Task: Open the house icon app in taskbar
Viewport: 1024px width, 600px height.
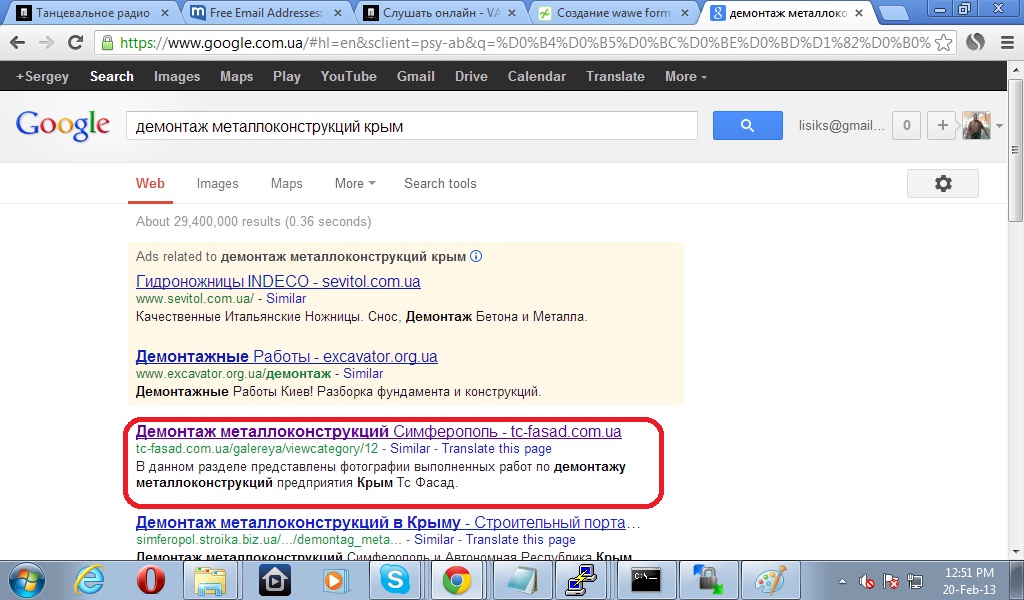Action: point(274,580)
